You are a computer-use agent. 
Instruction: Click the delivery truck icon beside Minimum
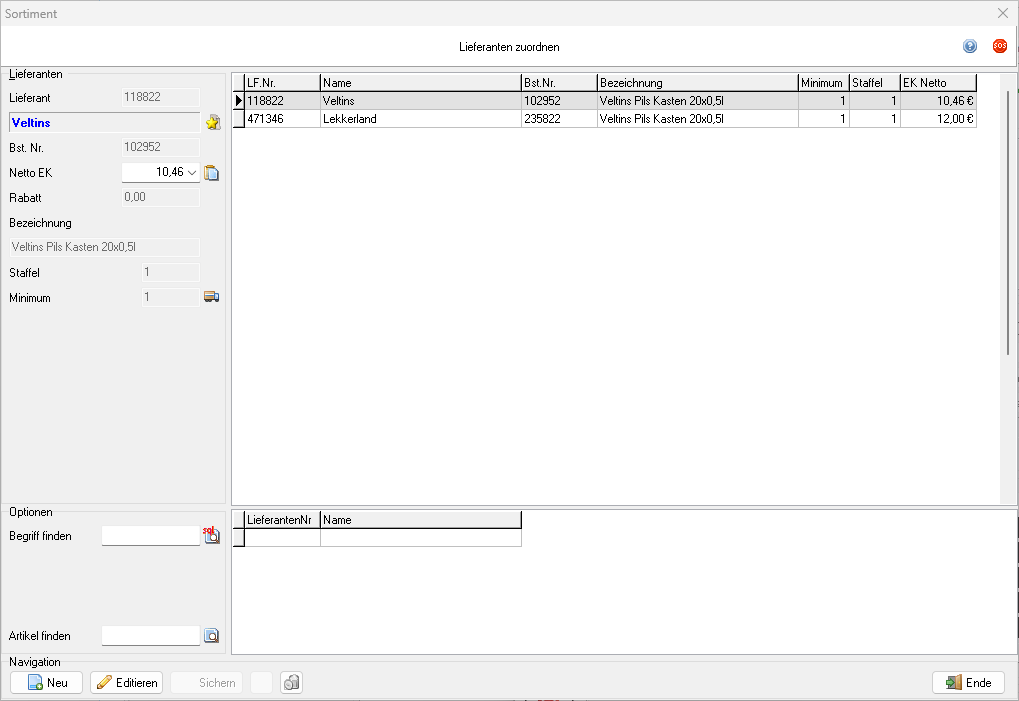(x=211, y=297)
